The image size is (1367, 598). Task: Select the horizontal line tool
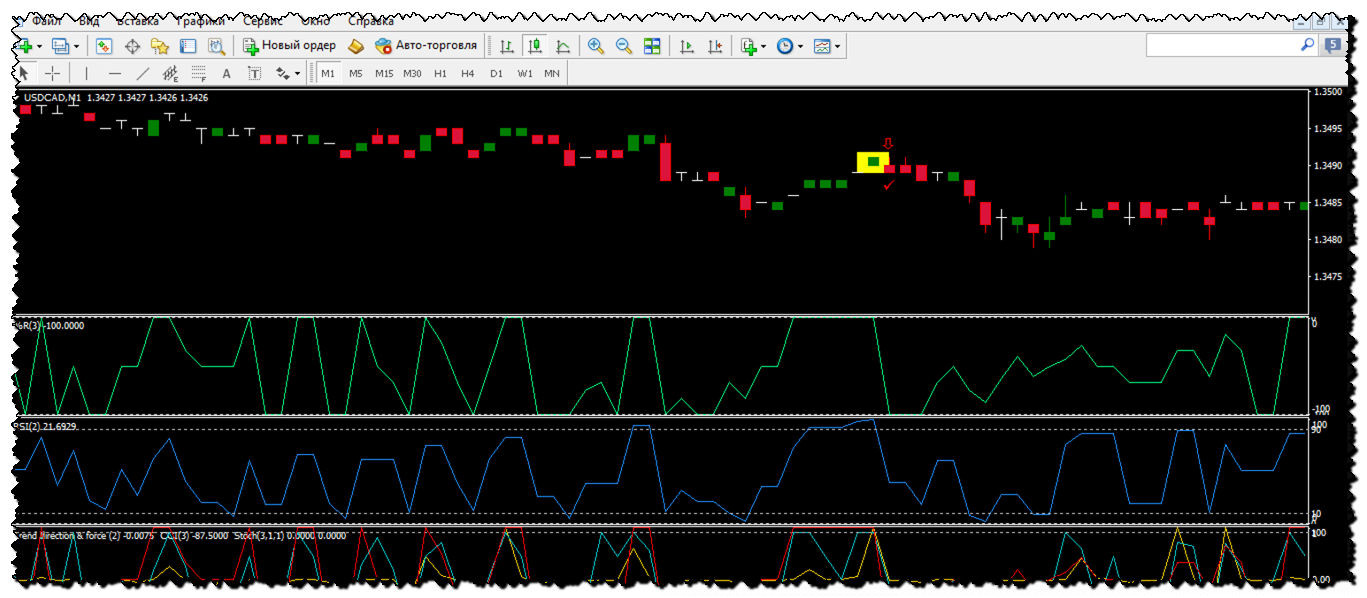pyautogui.click(x=115, y=73)
